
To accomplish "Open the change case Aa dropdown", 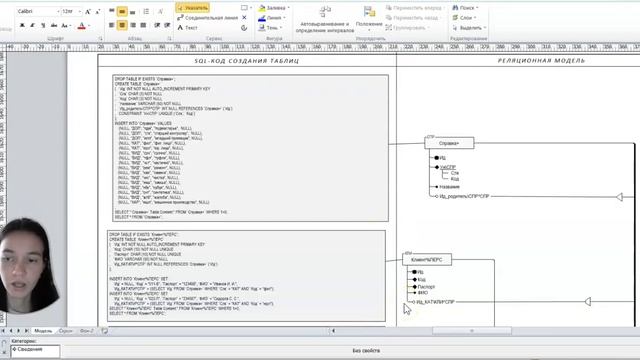I will pyautogui.click(x=66, y=26).
